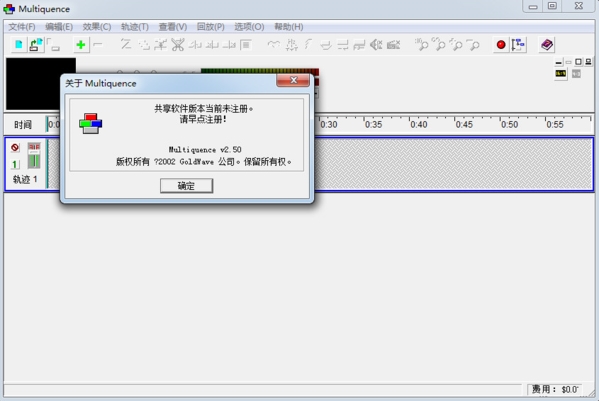Click the 时间 label beside the ruler
This screenshot has height=401, width=599.
point(23,125)
